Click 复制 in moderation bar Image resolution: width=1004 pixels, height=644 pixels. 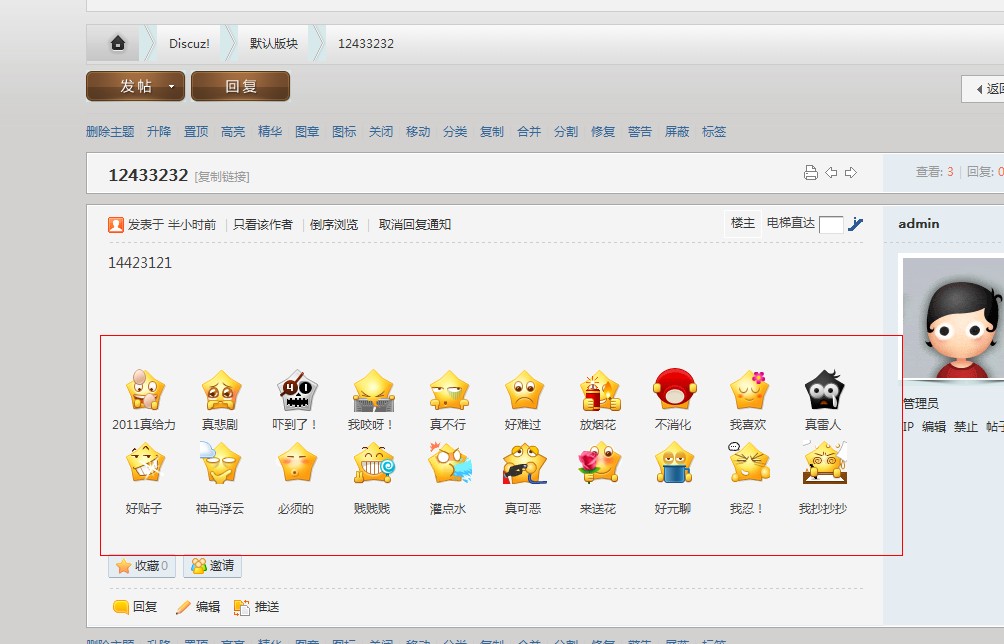pyautogui.click(x=492, y=132)
